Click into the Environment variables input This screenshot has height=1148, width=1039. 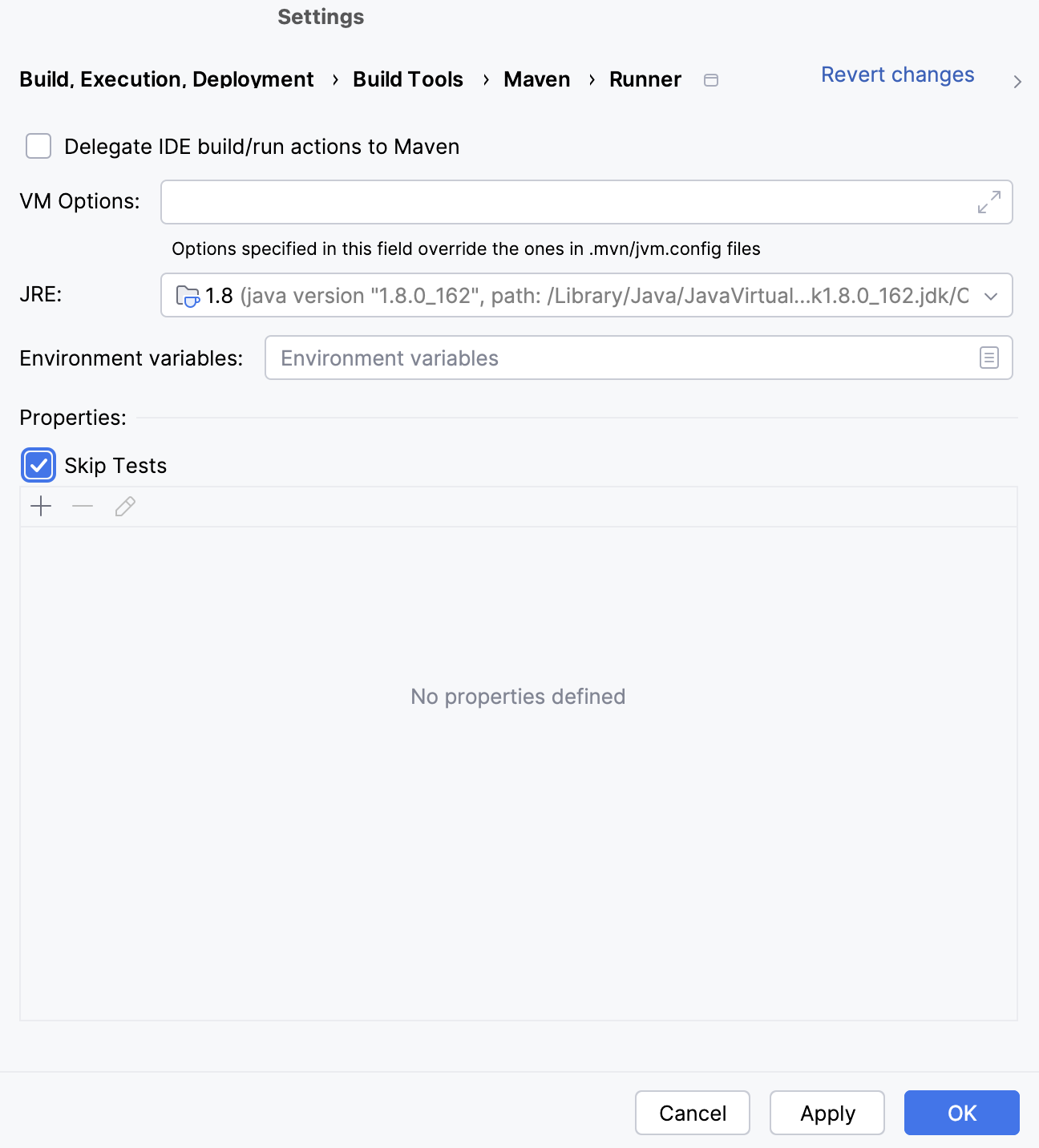617,358
